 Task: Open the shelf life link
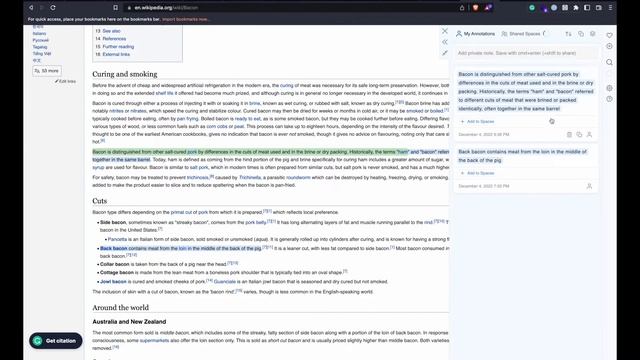pos(164,93)
